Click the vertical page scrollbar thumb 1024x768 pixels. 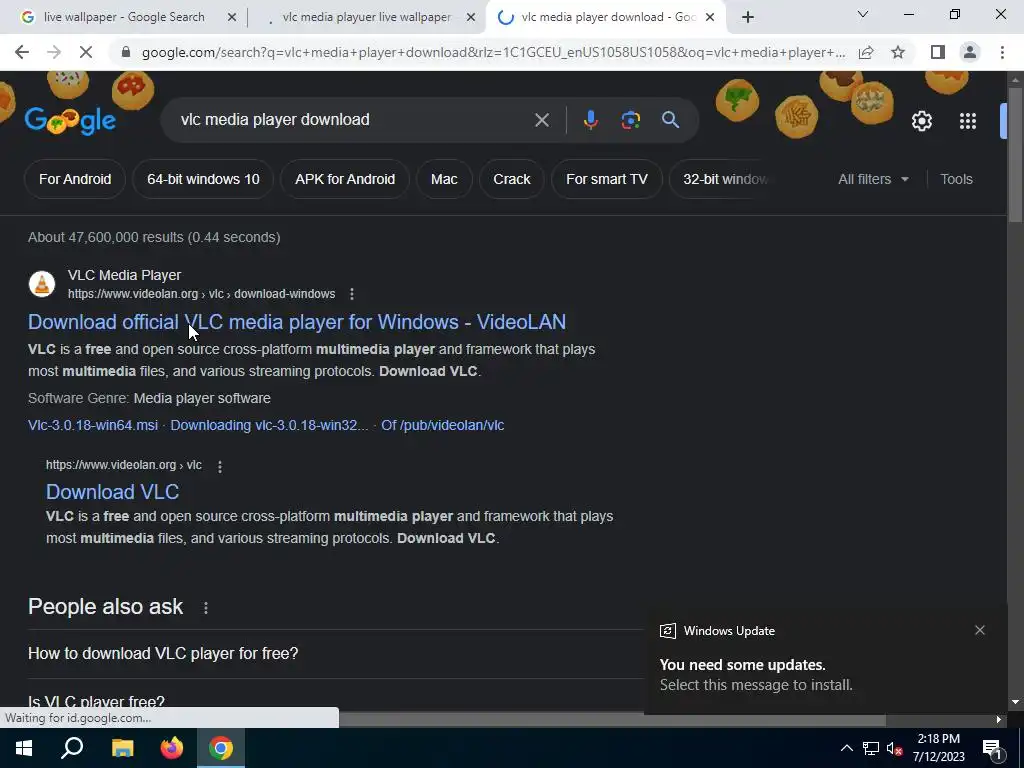[x=1015, y=153]
